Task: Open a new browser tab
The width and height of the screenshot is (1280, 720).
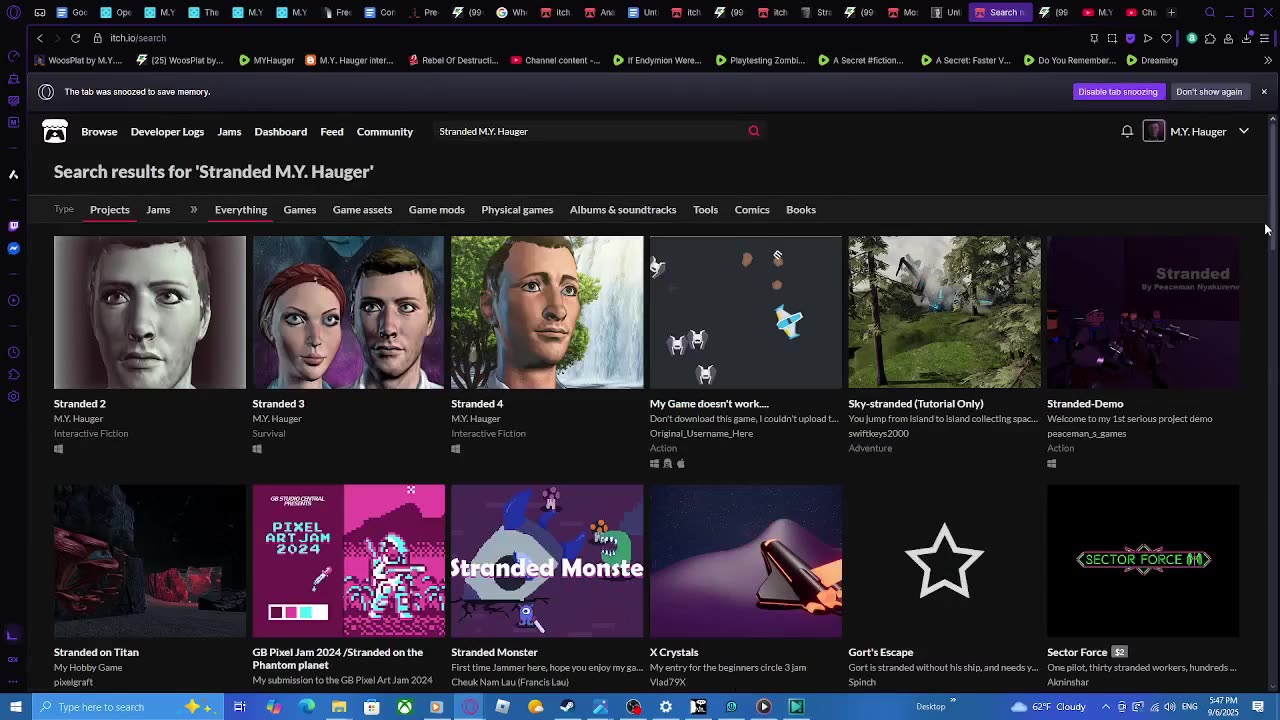Action: 1171,12
